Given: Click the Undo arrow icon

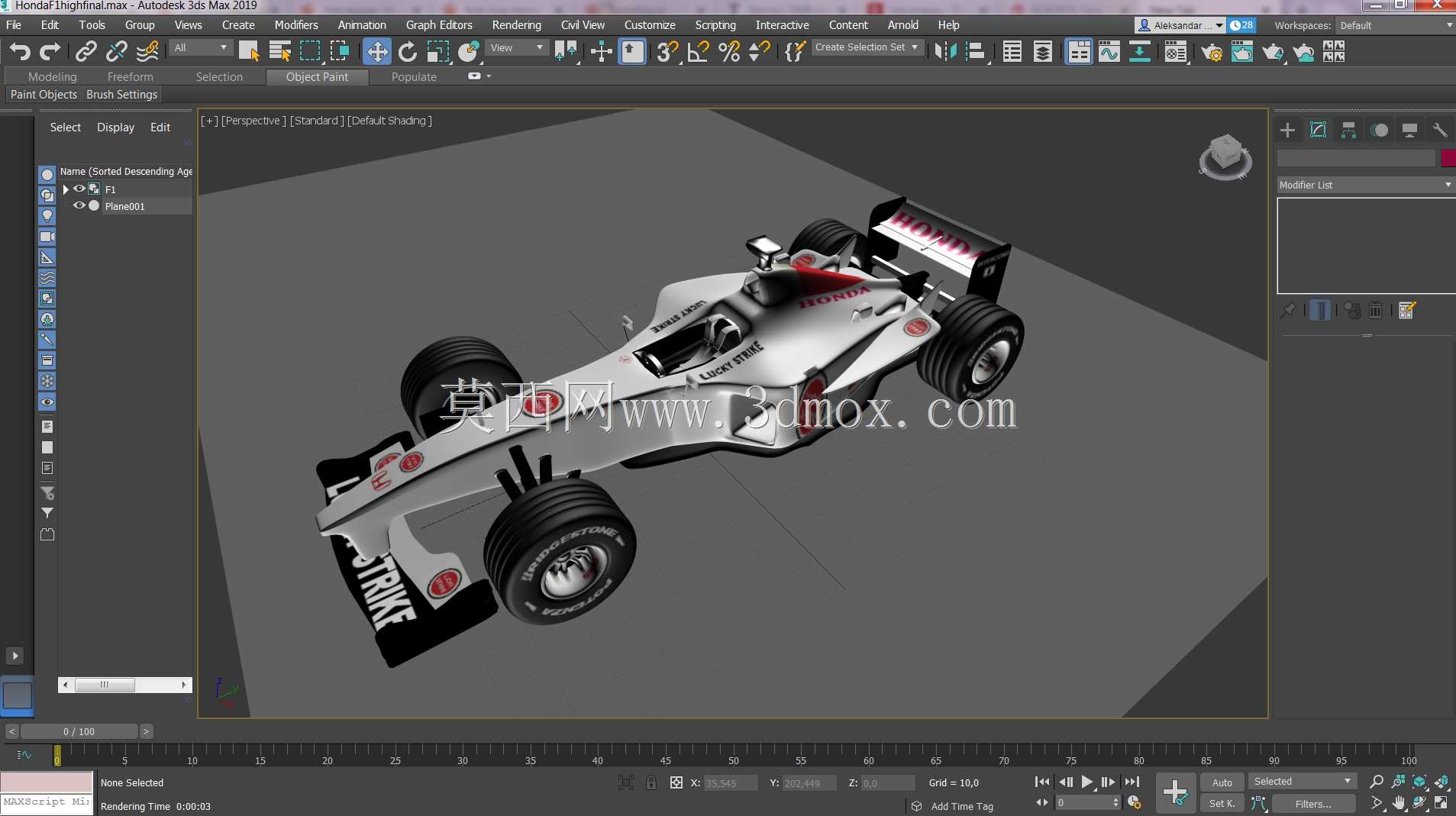Looking at the screenshot, I should click(x=20, y=51).
